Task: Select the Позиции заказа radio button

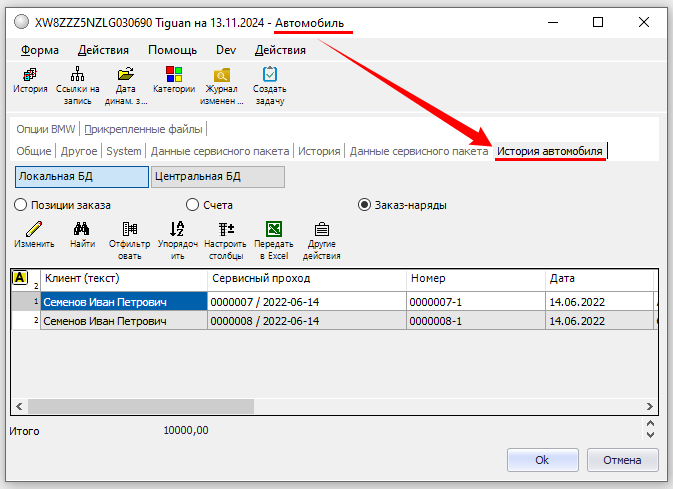Action: pyautogui.click(x=21, y=205)
